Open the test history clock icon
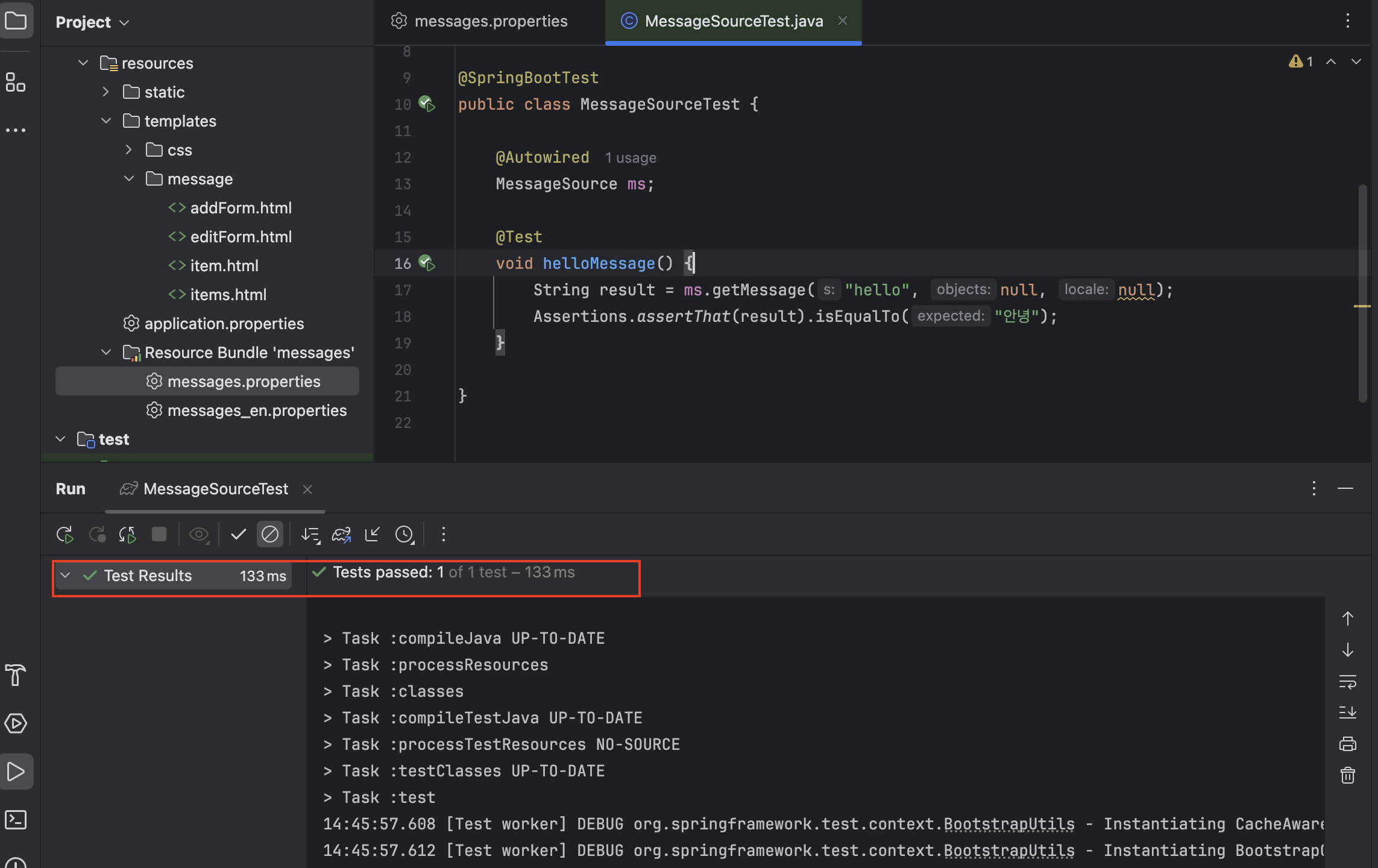The width and height of the screenshot is (1378, 868). pyautogui.click(x=404, y=535)
